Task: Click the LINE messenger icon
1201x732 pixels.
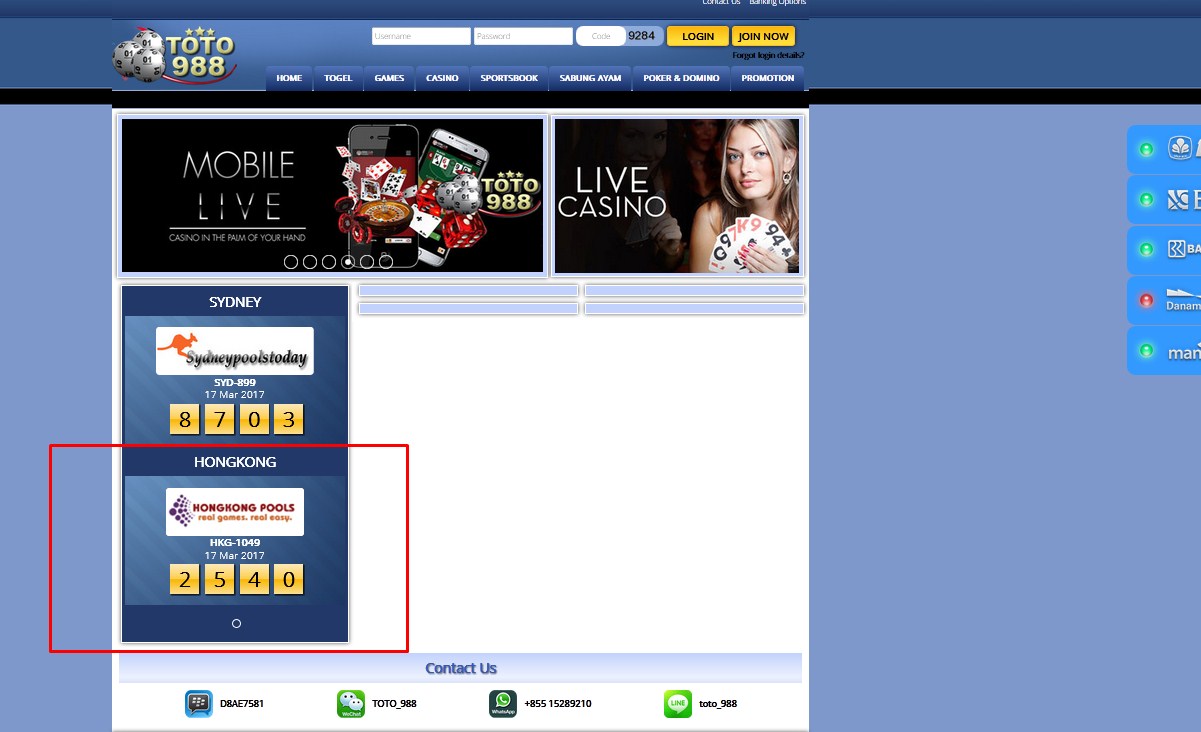Action: [x=677, y=704]
